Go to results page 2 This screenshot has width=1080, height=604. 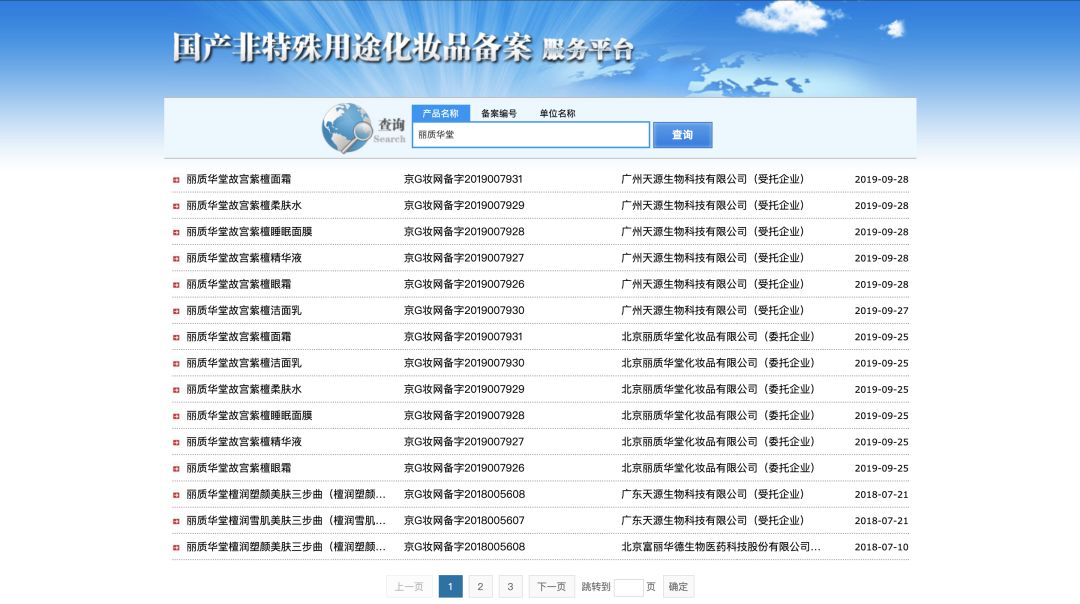tap(480, 587)
